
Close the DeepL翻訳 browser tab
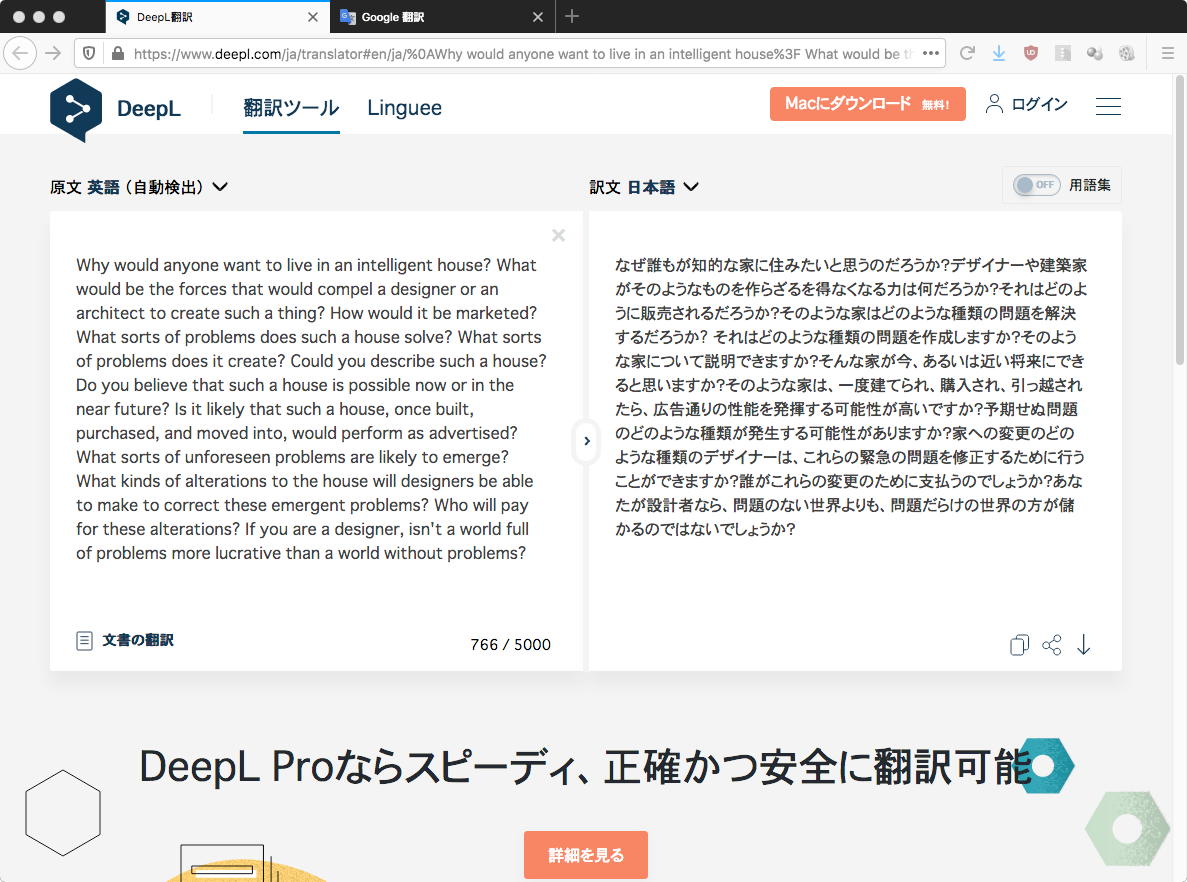point(313,17)
